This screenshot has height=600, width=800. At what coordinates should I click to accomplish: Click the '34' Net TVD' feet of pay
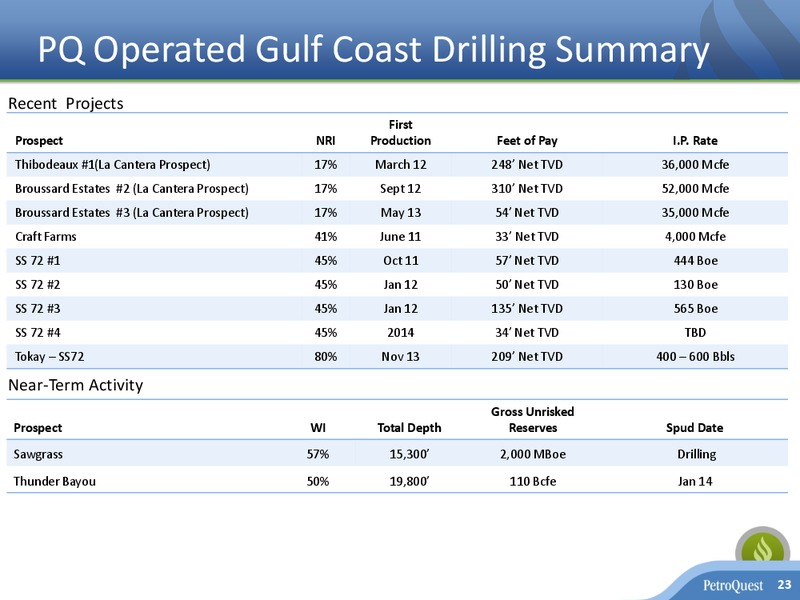click(x=527, y=333)
